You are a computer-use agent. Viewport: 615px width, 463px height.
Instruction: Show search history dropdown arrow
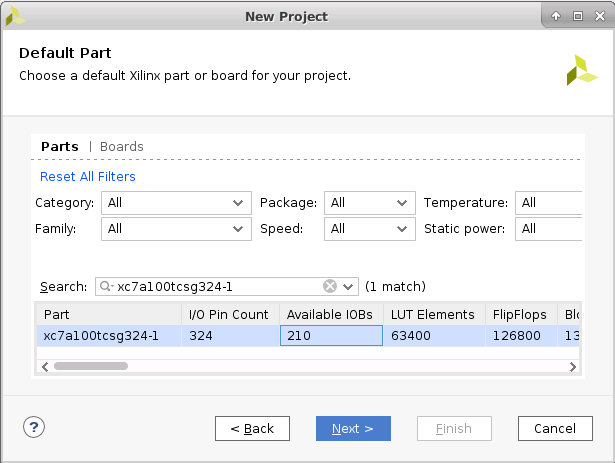point(348,287)
